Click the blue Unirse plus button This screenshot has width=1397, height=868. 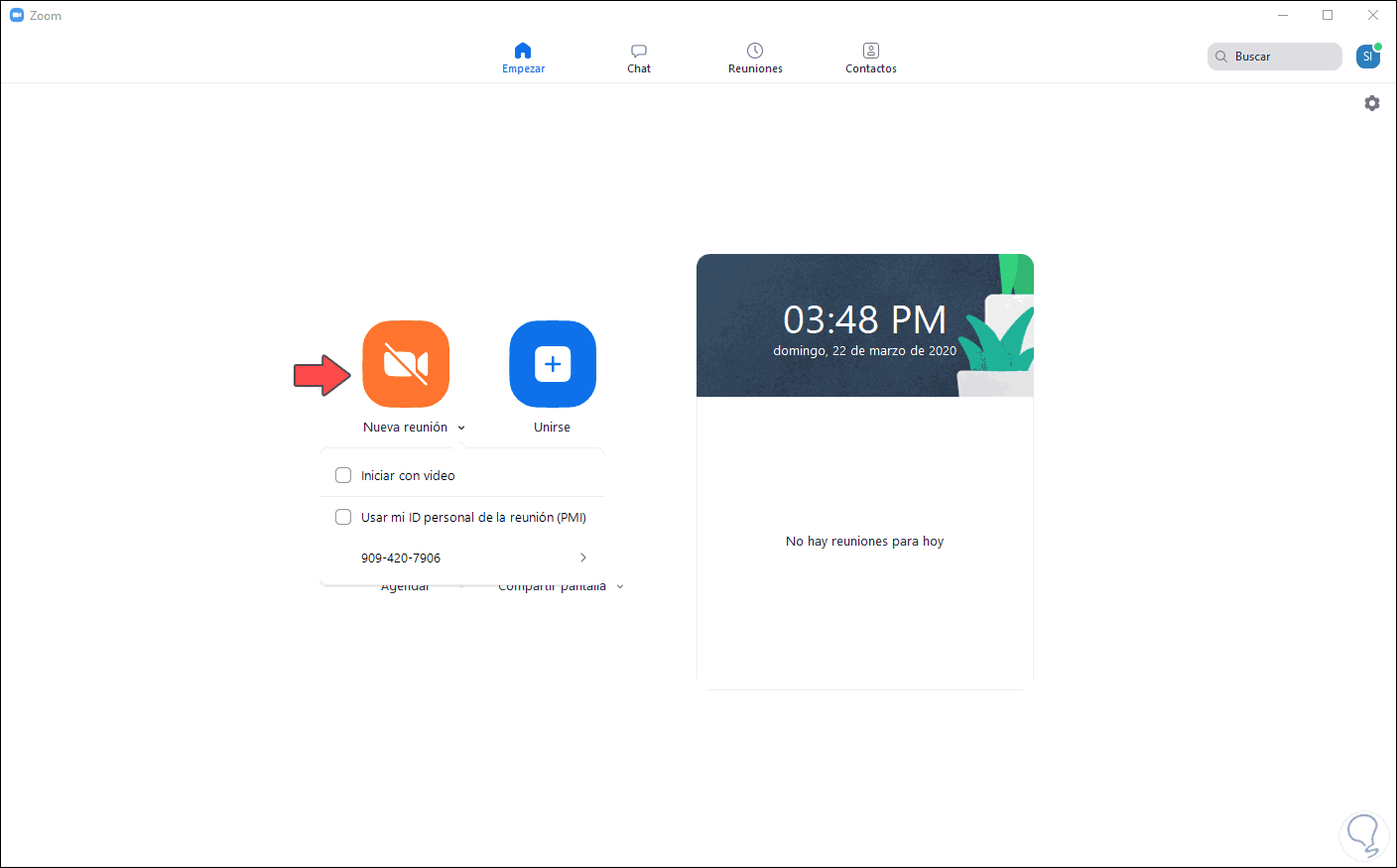(553, 364)
